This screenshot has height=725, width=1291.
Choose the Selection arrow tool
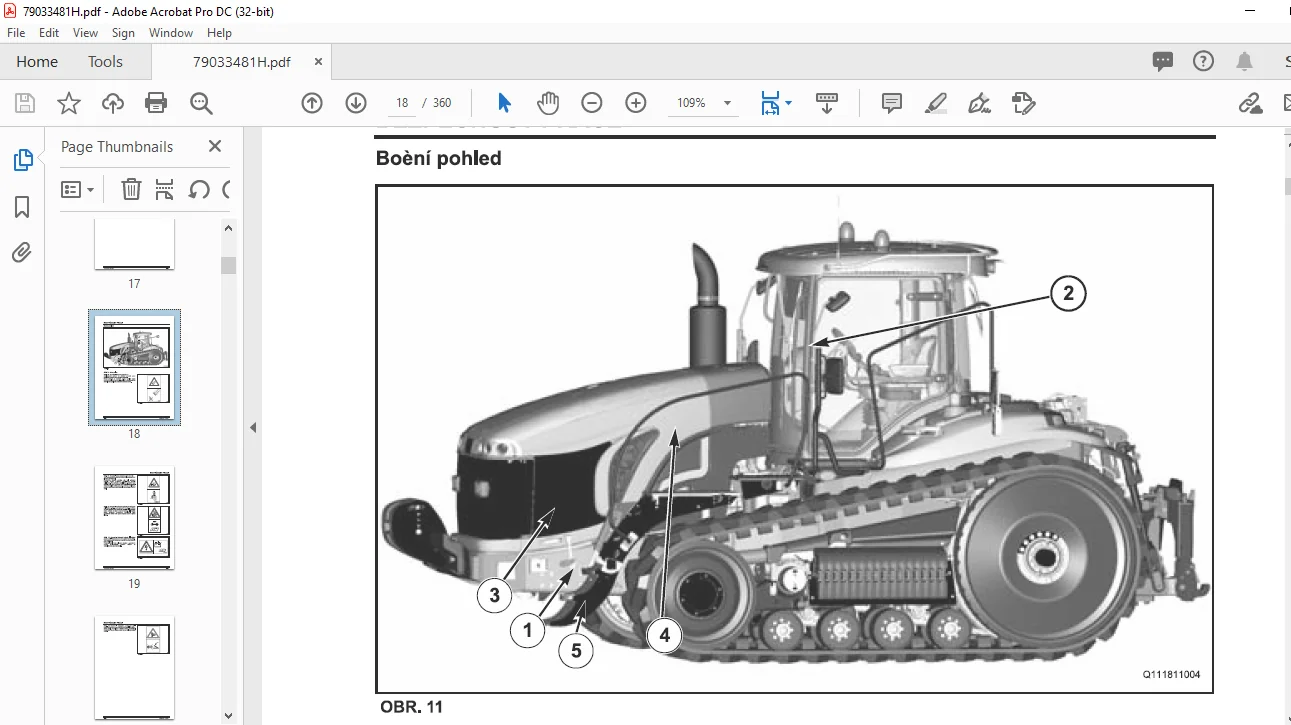point(504,103)
